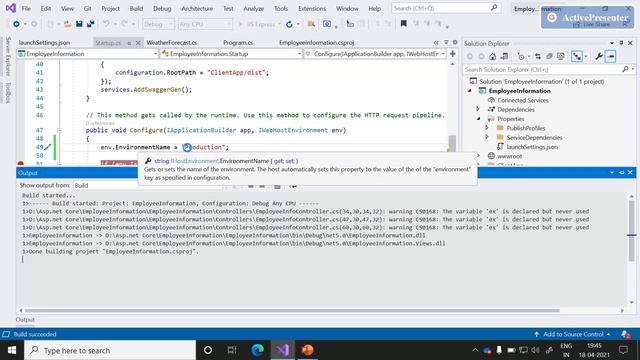Click the bookmark icon in the toolbar

click(x=404, y=24)
